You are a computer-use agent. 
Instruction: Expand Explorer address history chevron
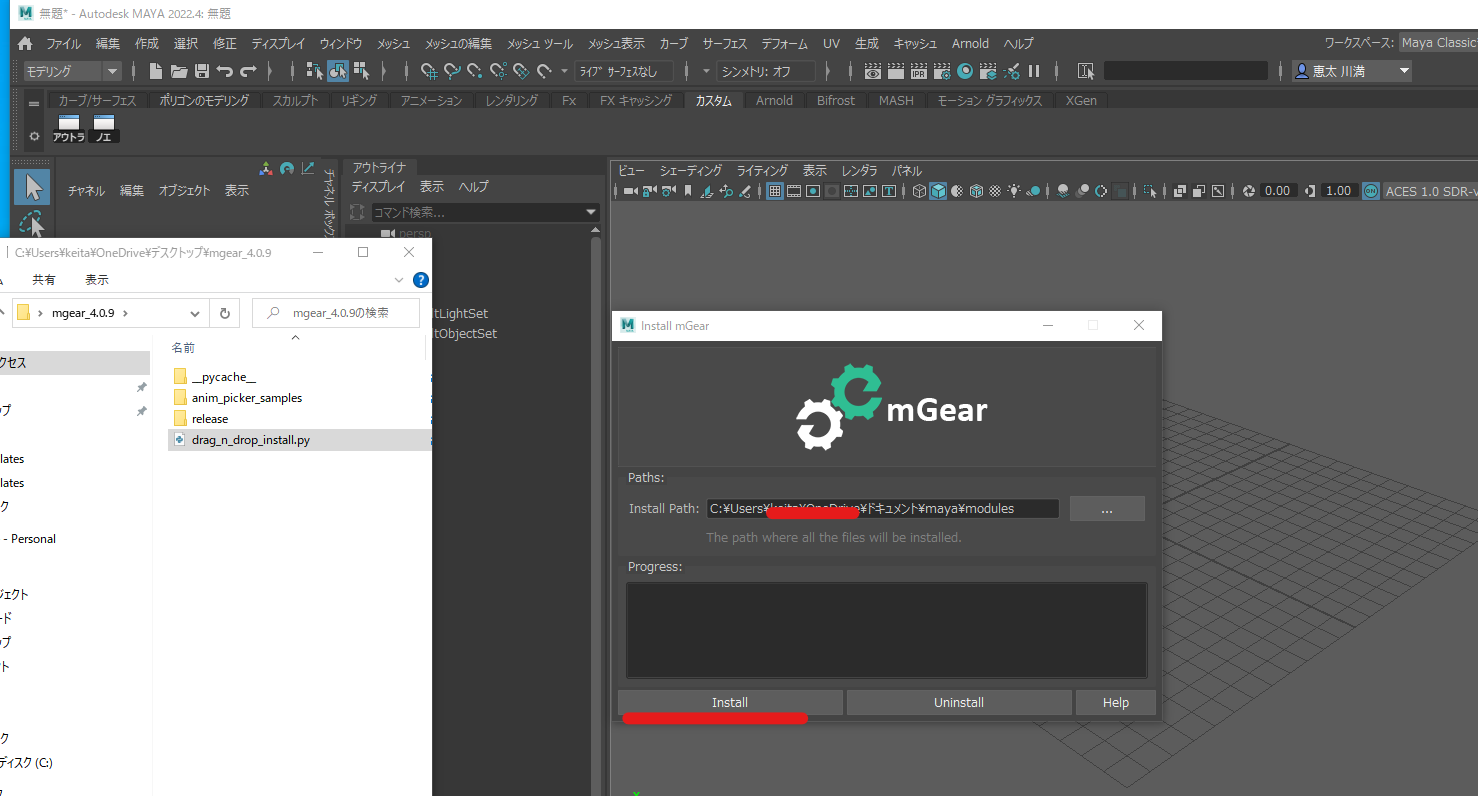coord(194,313)
